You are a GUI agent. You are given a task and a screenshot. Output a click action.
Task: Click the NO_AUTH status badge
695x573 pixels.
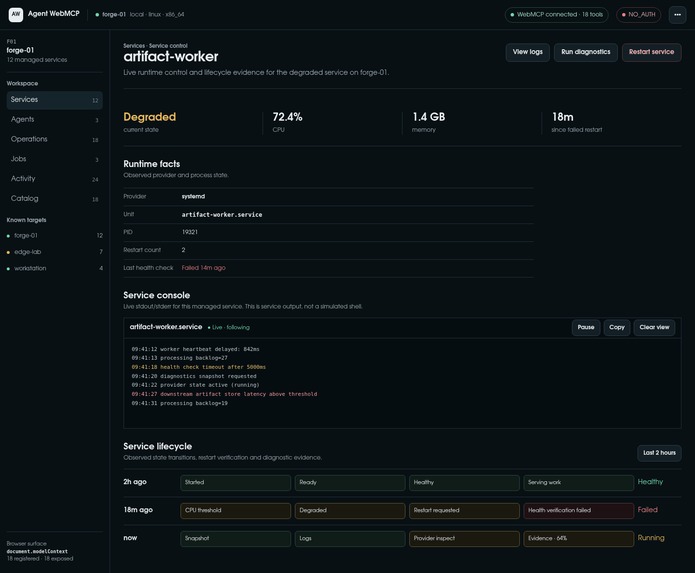pyautogui.click(x=638, y=15)
